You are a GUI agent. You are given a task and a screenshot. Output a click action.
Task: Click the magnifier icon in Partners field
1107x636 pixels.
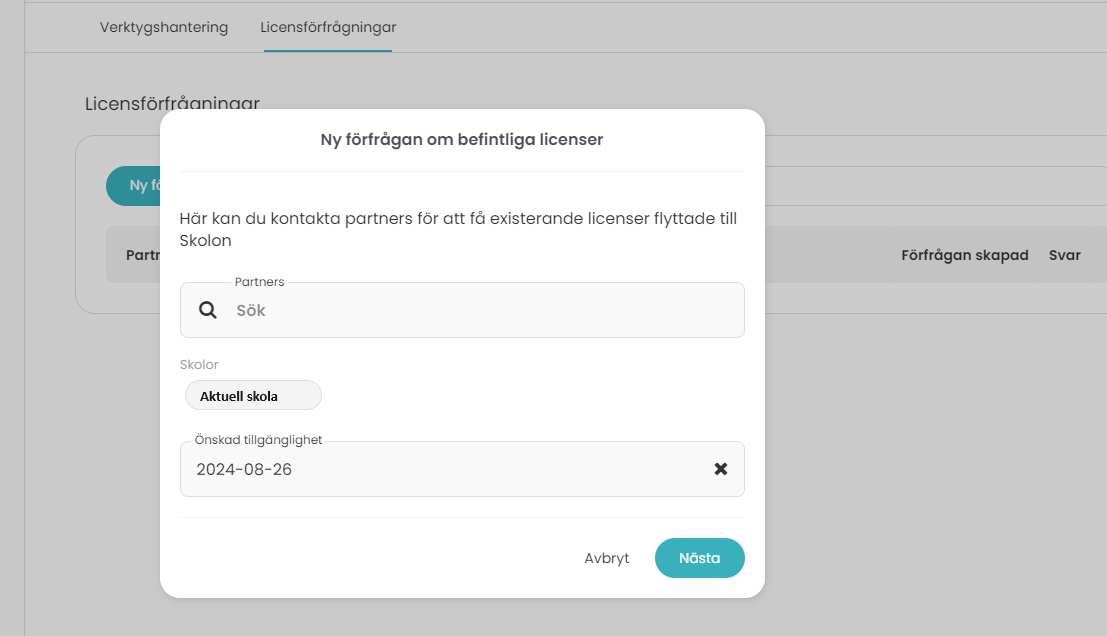pyautogui.click(x=208, y=310)
